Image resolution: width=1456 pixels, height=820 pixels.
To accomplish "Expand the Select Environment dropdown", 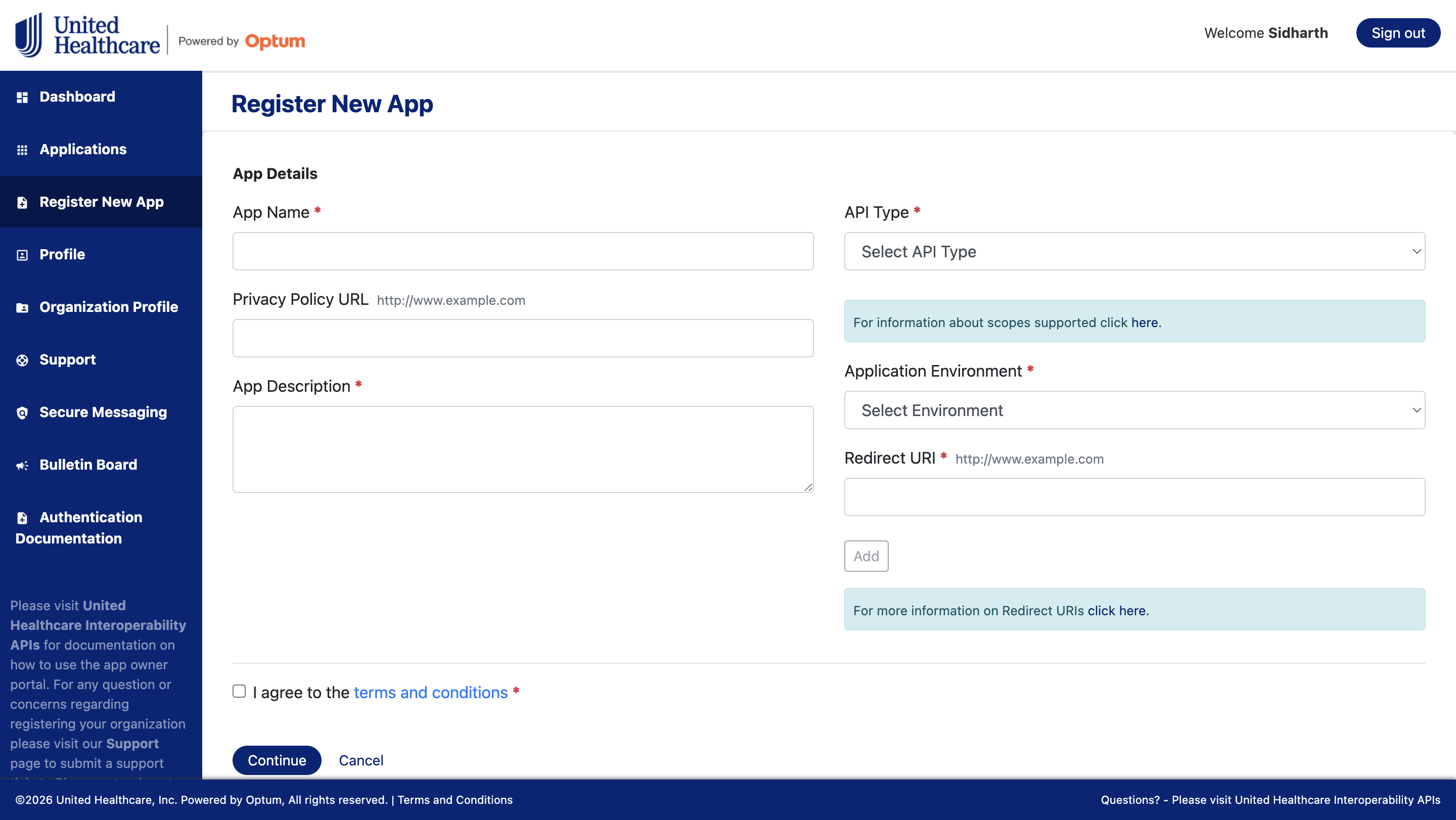I will tap(1134, 409).
